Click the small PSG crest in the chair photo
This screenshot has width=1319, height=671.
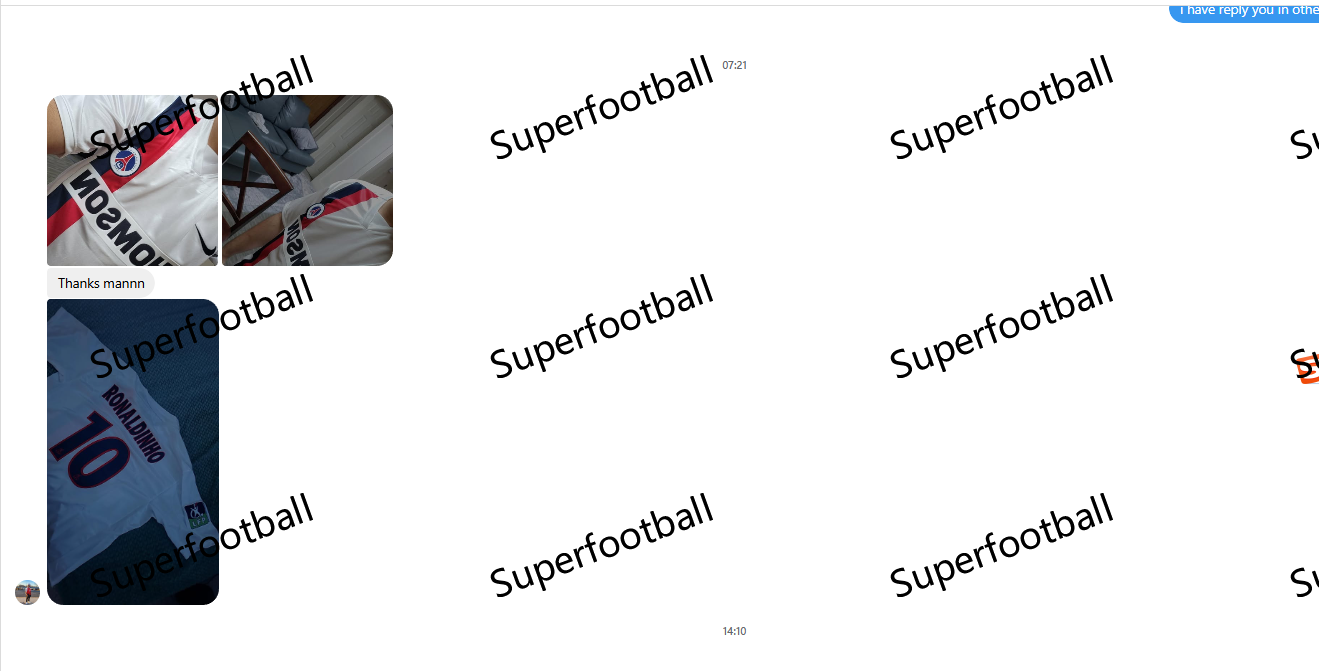pyautogui.click(x=315, y=211)
